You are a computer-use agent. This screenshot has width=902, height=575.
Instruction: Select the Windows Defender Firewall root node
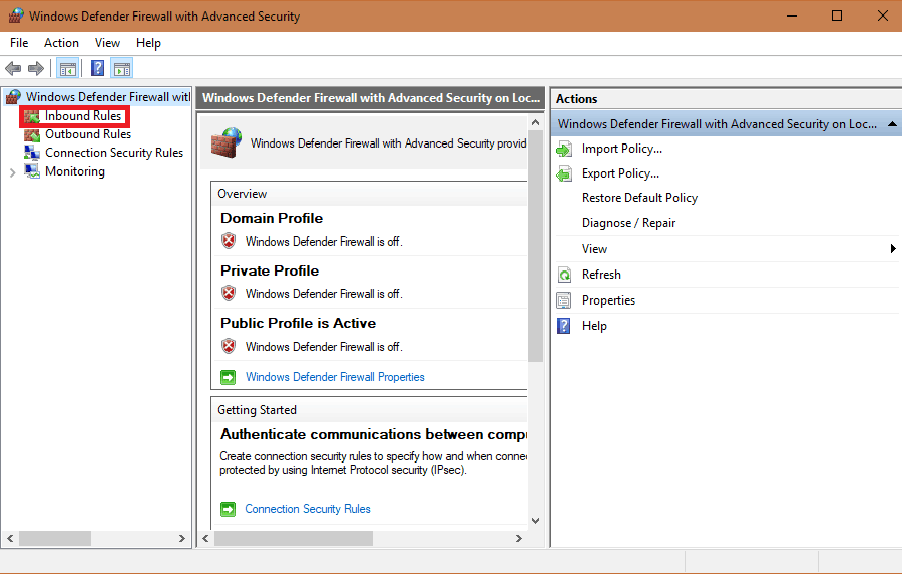pyautogui.click(x=108, y=97)
